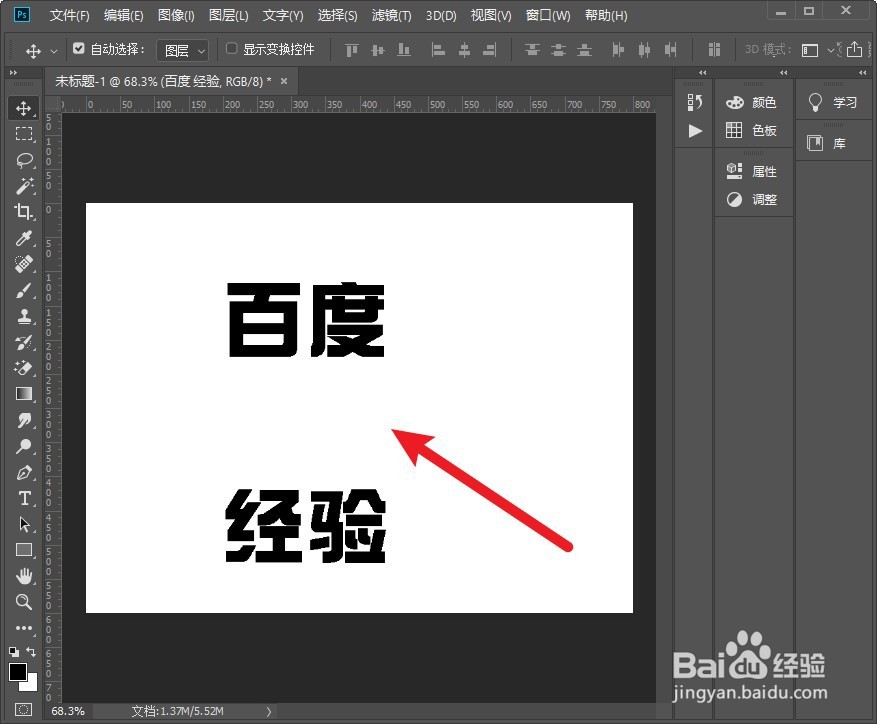The width and height of the screenshot is (877, 724).
Task: Open the extra tools ellipsis menu
Action: pyautogui.click(x=23, y=628)
